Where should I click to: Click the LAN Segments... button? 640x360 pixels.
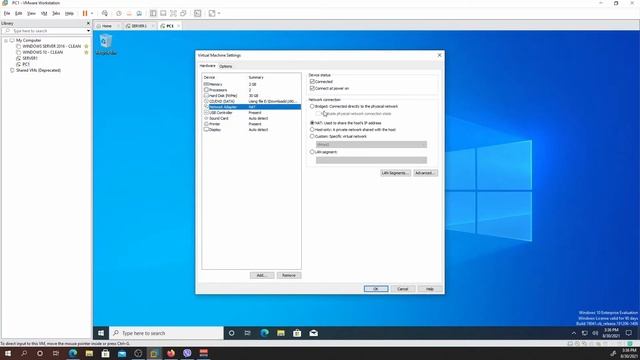[395, 173]
